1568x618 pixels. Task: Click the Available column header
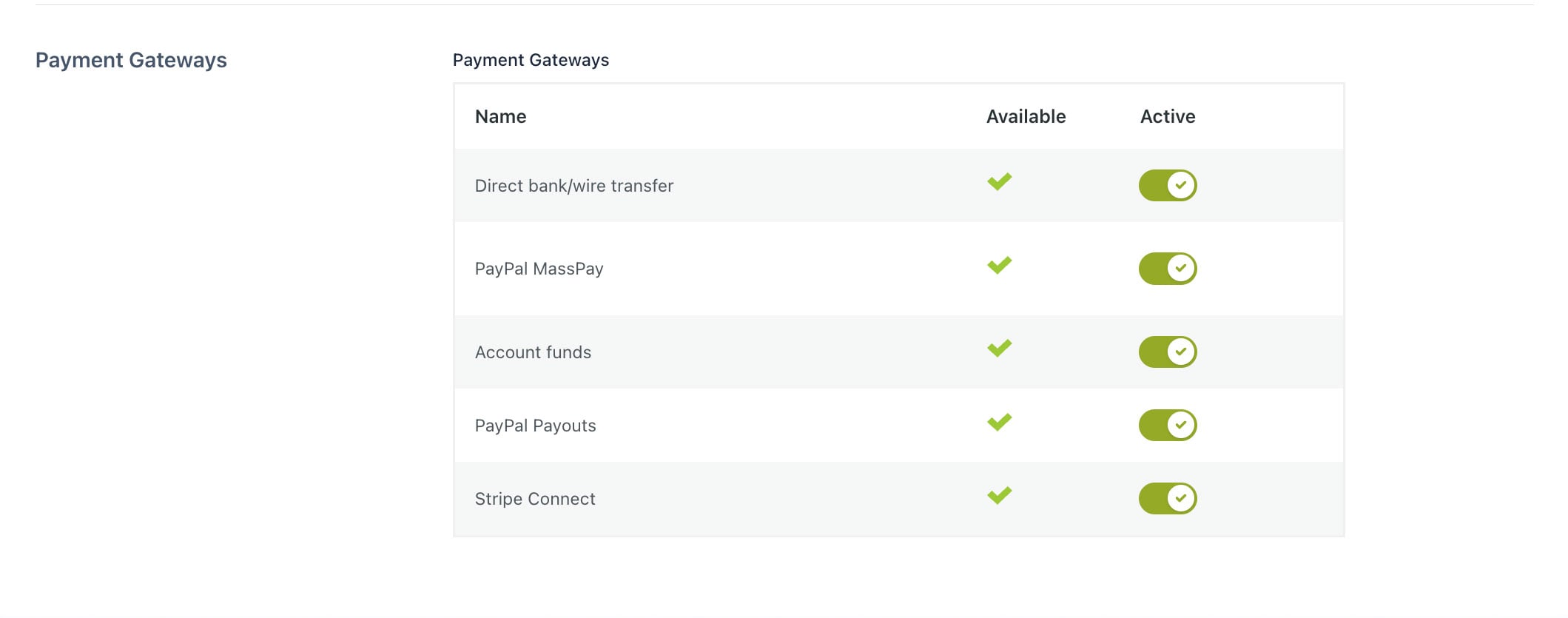1026,116
